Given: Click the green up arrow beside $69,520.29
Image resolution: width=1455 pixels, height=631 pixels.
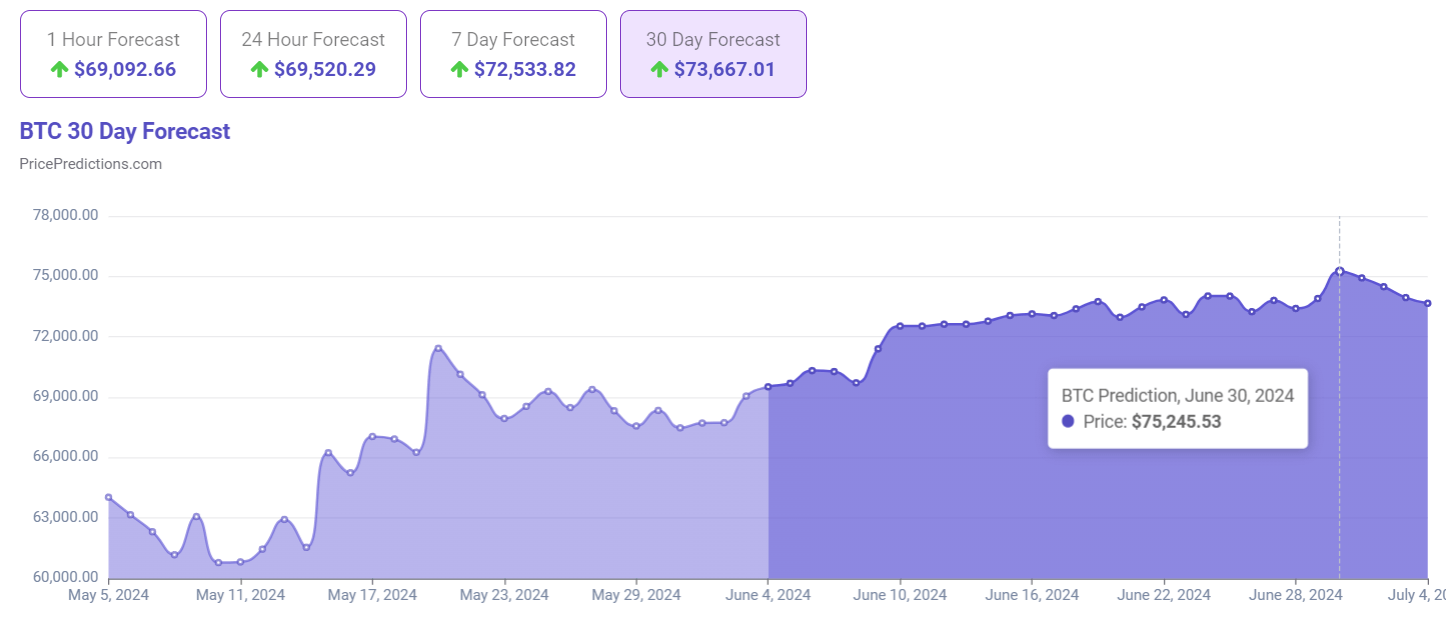Looking at the screenshot, I should (259, 69).
